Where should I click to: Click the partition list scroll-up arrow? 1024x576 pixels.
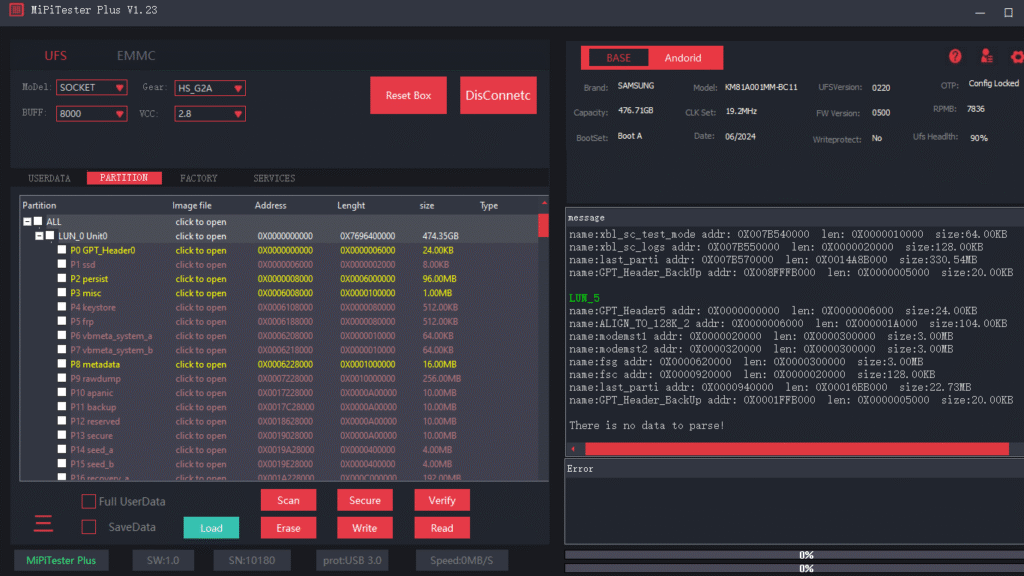pos(543,204)
